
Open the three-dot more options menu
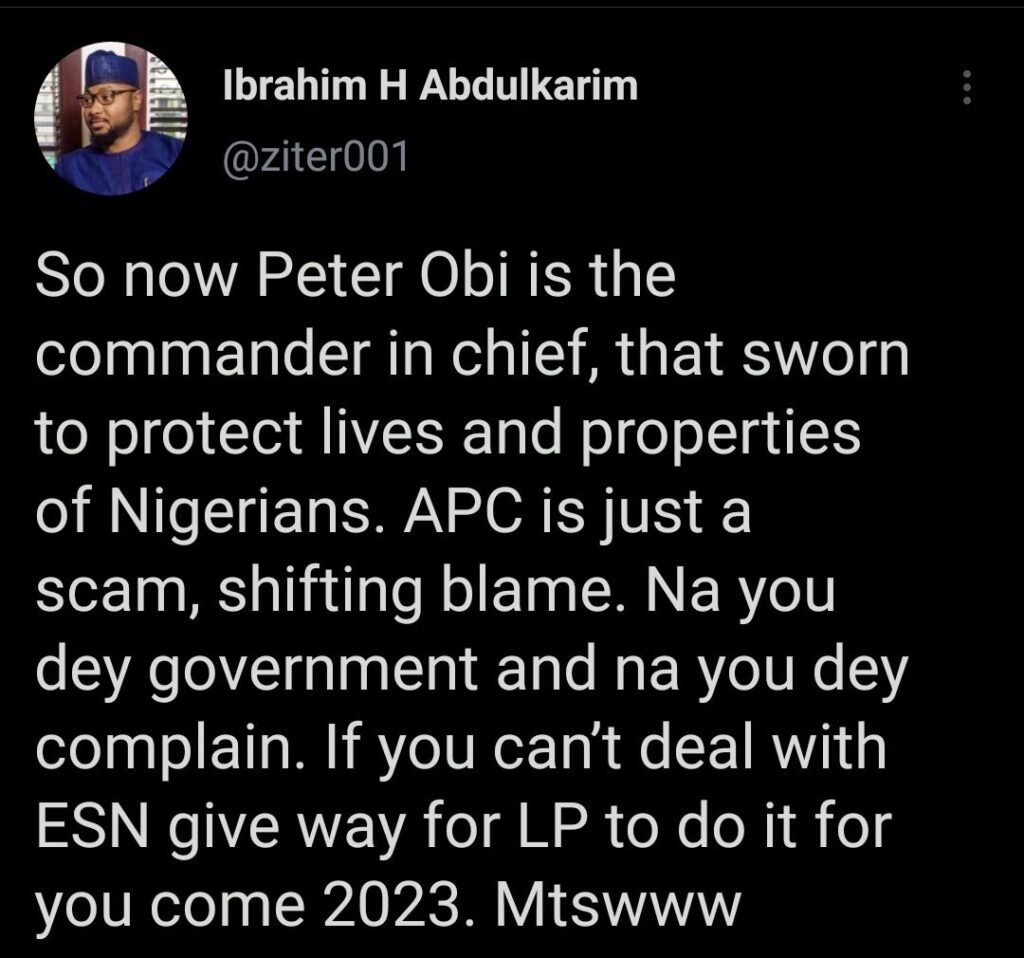[967, 87]
